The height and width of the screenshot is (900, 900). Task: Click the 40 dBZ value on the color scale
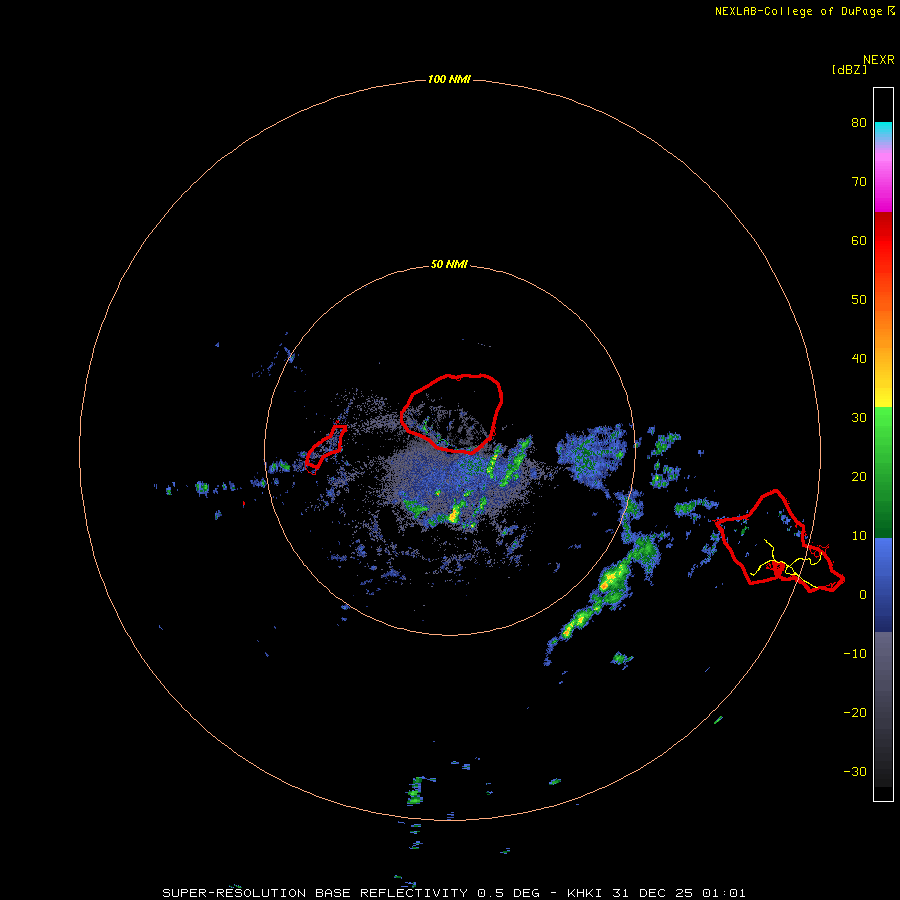[859, 359]
